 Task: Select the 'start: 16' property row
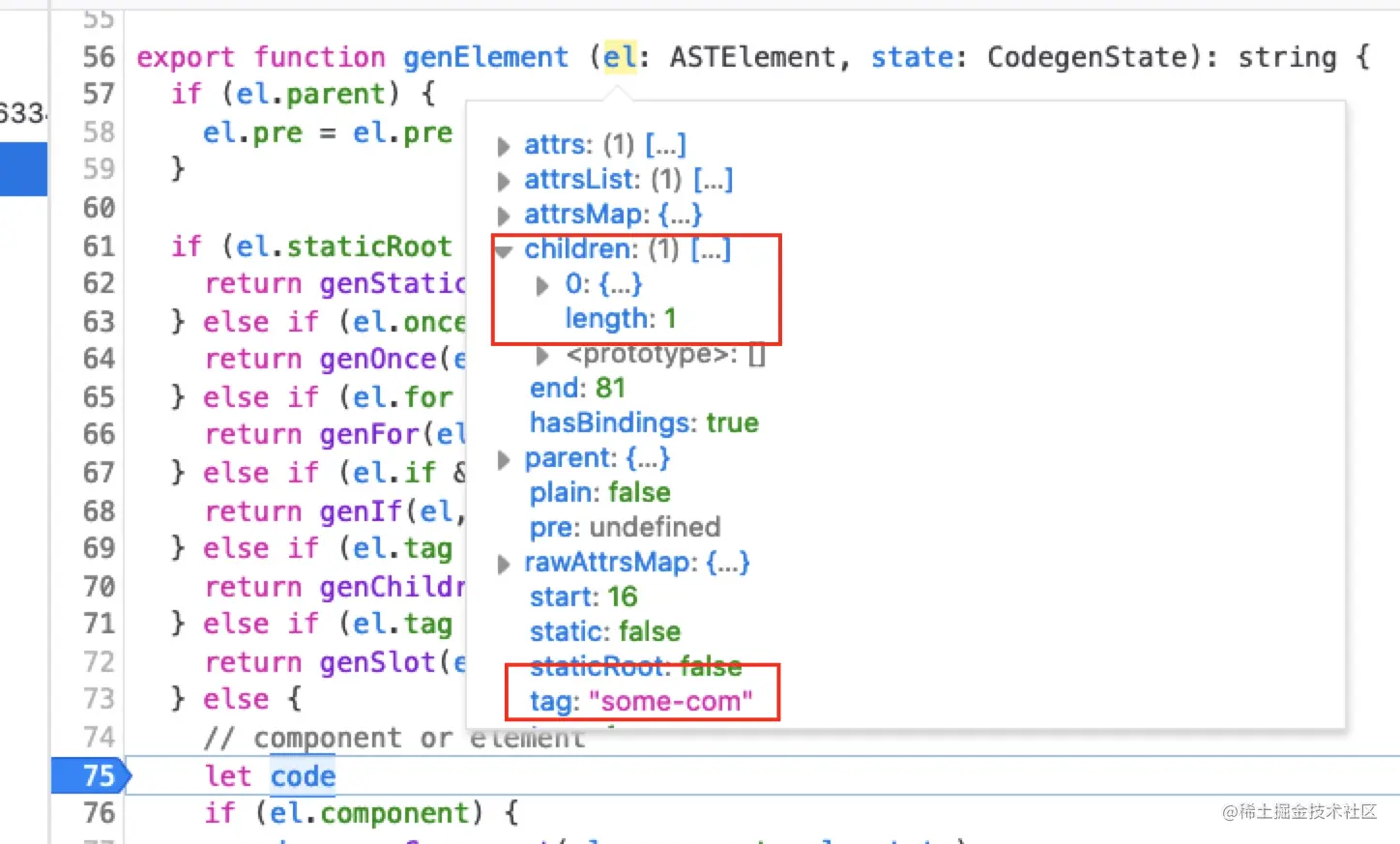[583, 597]
